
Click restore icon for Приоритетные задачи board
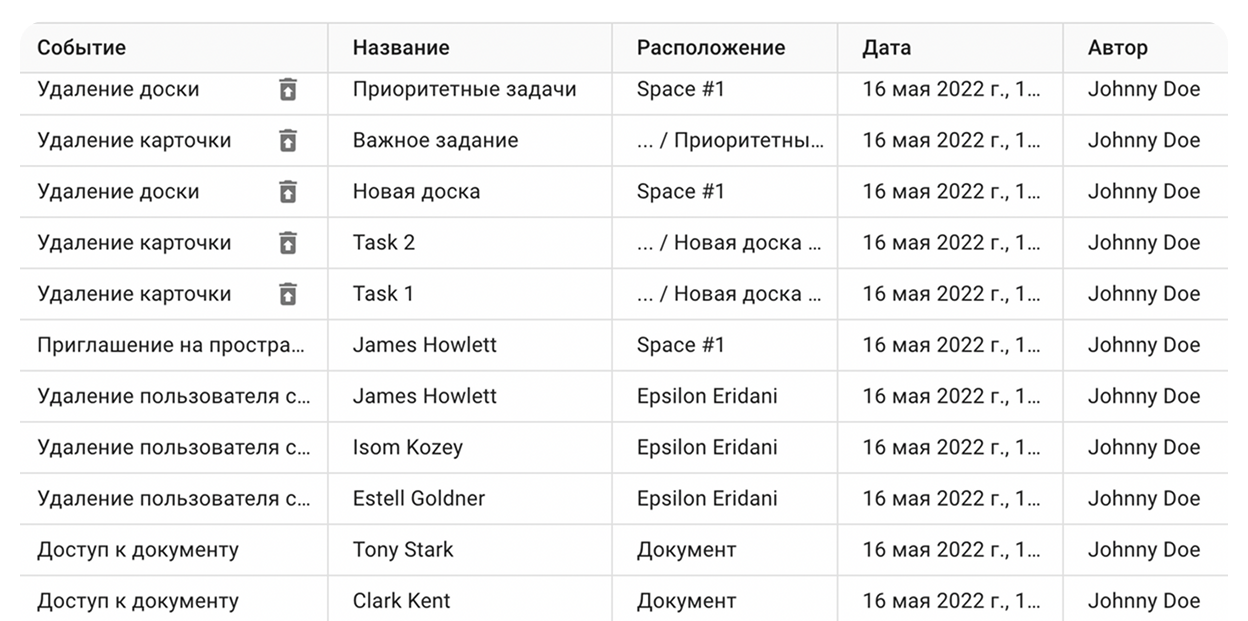(x=288, y=89)
